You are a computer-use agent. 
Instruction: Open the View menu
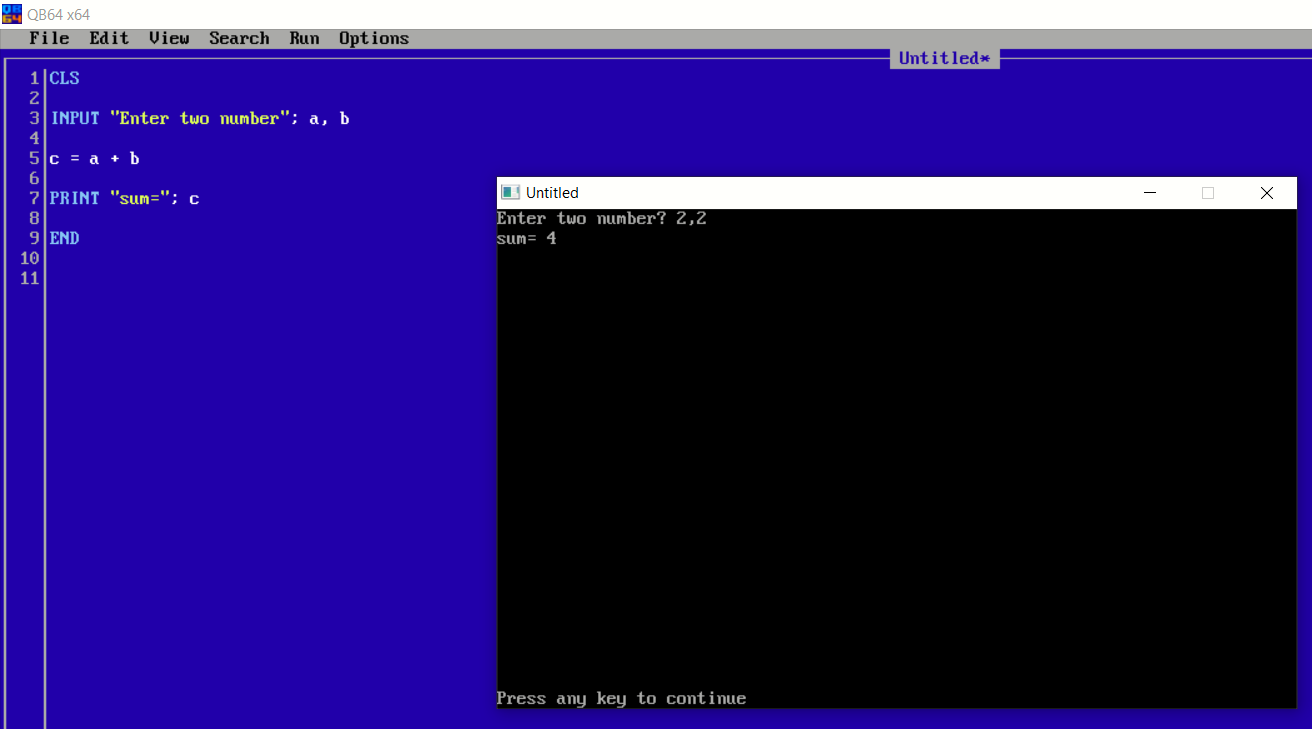168,38
